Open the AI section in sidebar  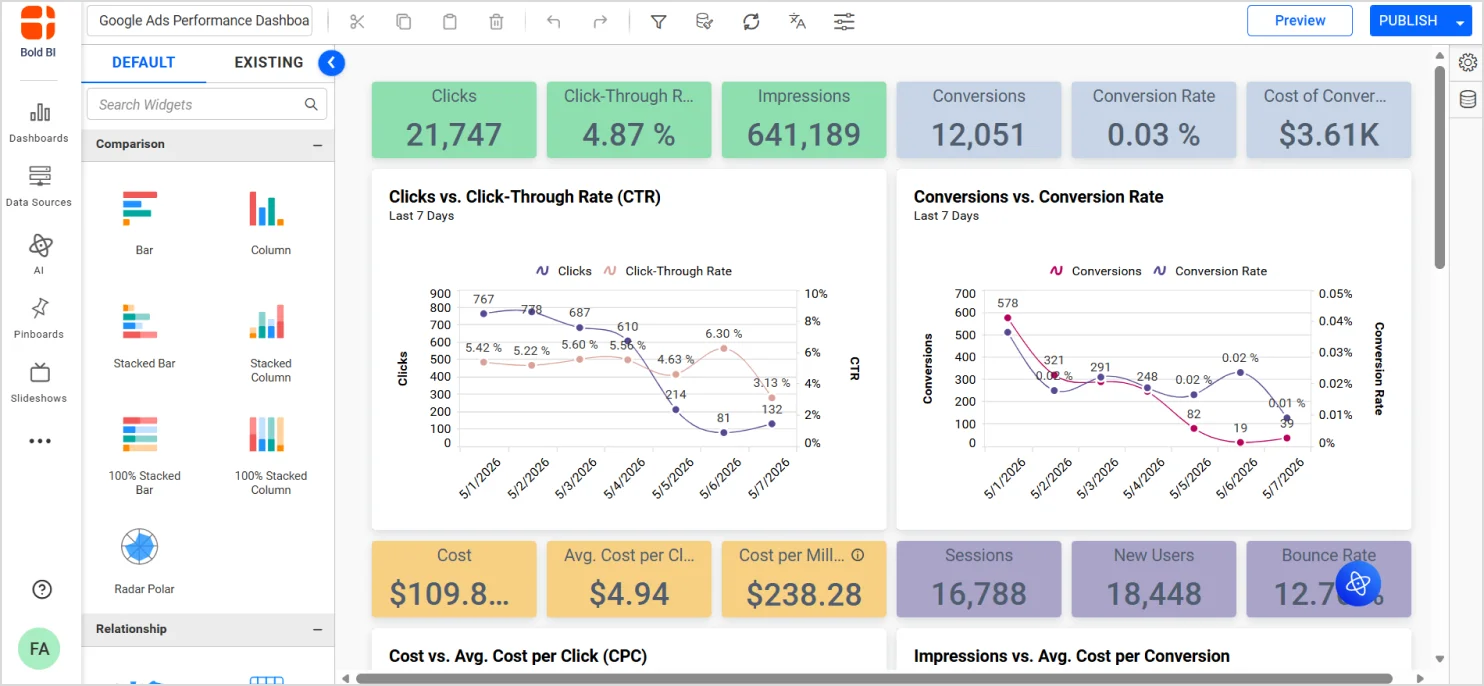pyautogui.click(x=39, y=254)
